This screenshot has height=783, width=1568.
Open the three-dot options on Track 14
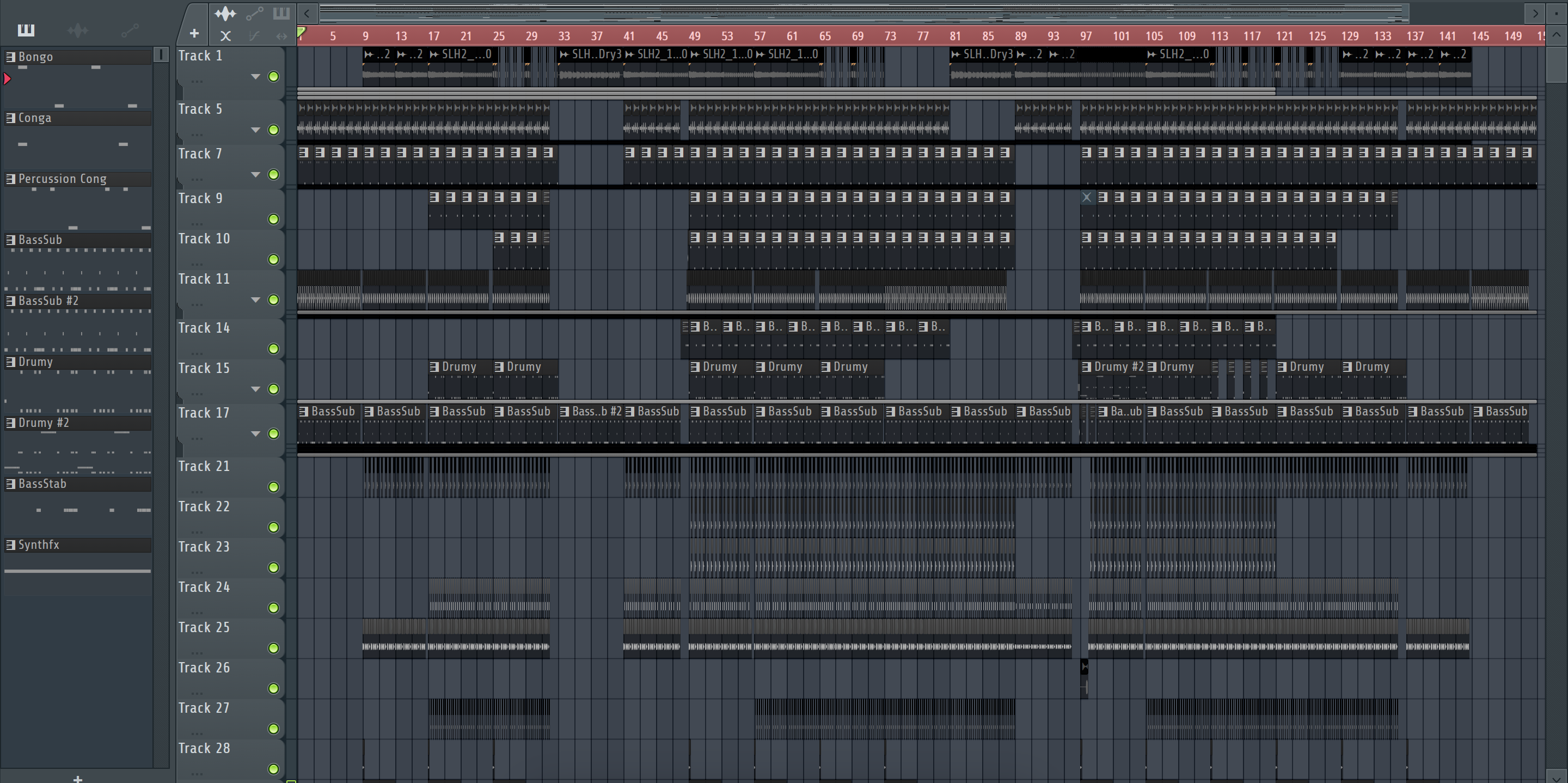197,353
